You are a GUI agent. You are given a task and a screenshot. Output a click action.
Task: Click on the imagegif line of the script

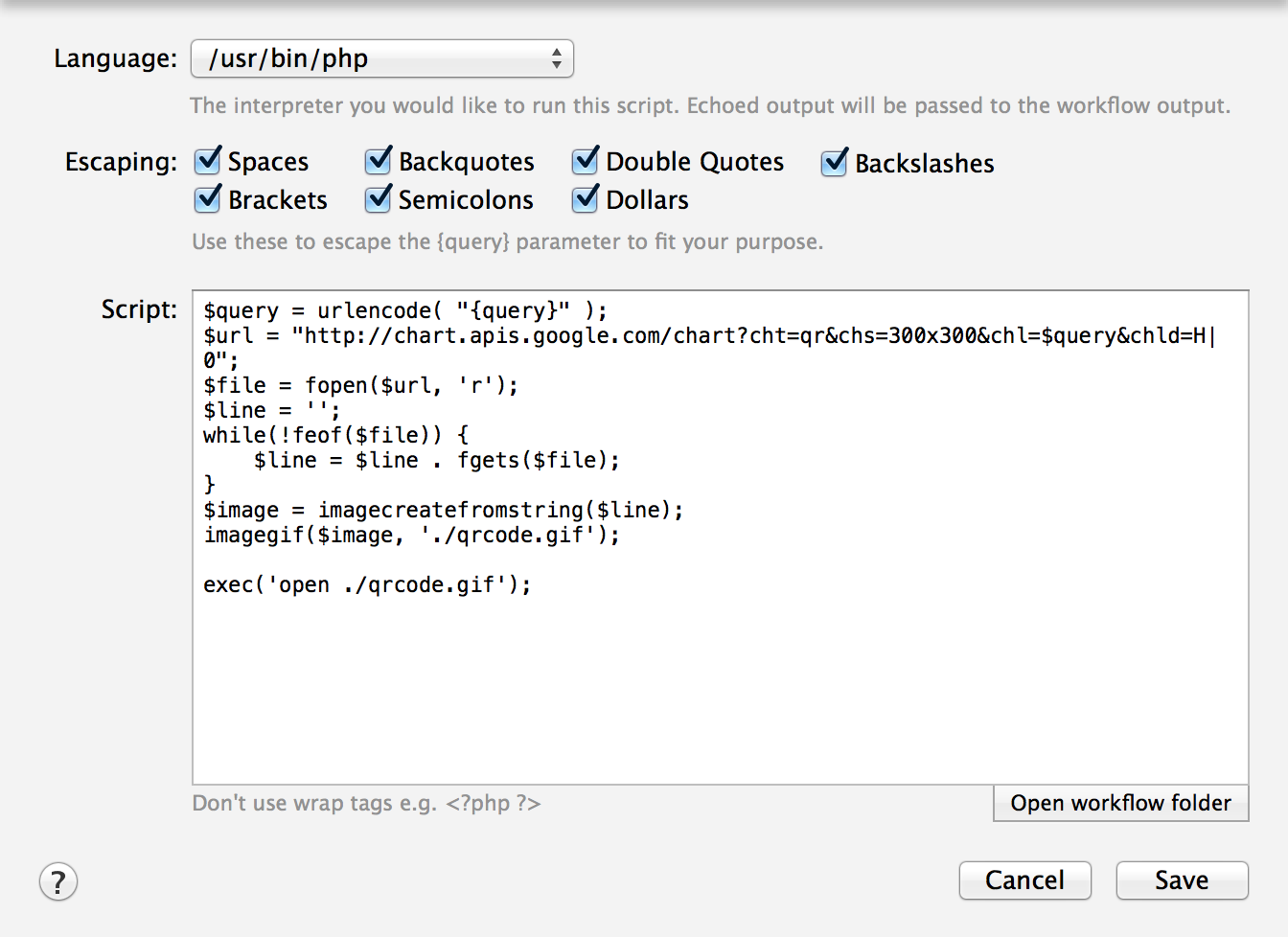pos(411,535)
